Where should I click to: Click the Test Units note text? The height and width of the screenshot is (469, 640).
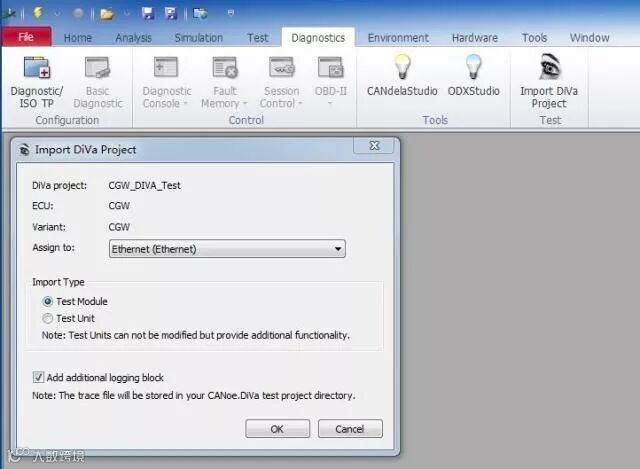click(x=196, y=335)
